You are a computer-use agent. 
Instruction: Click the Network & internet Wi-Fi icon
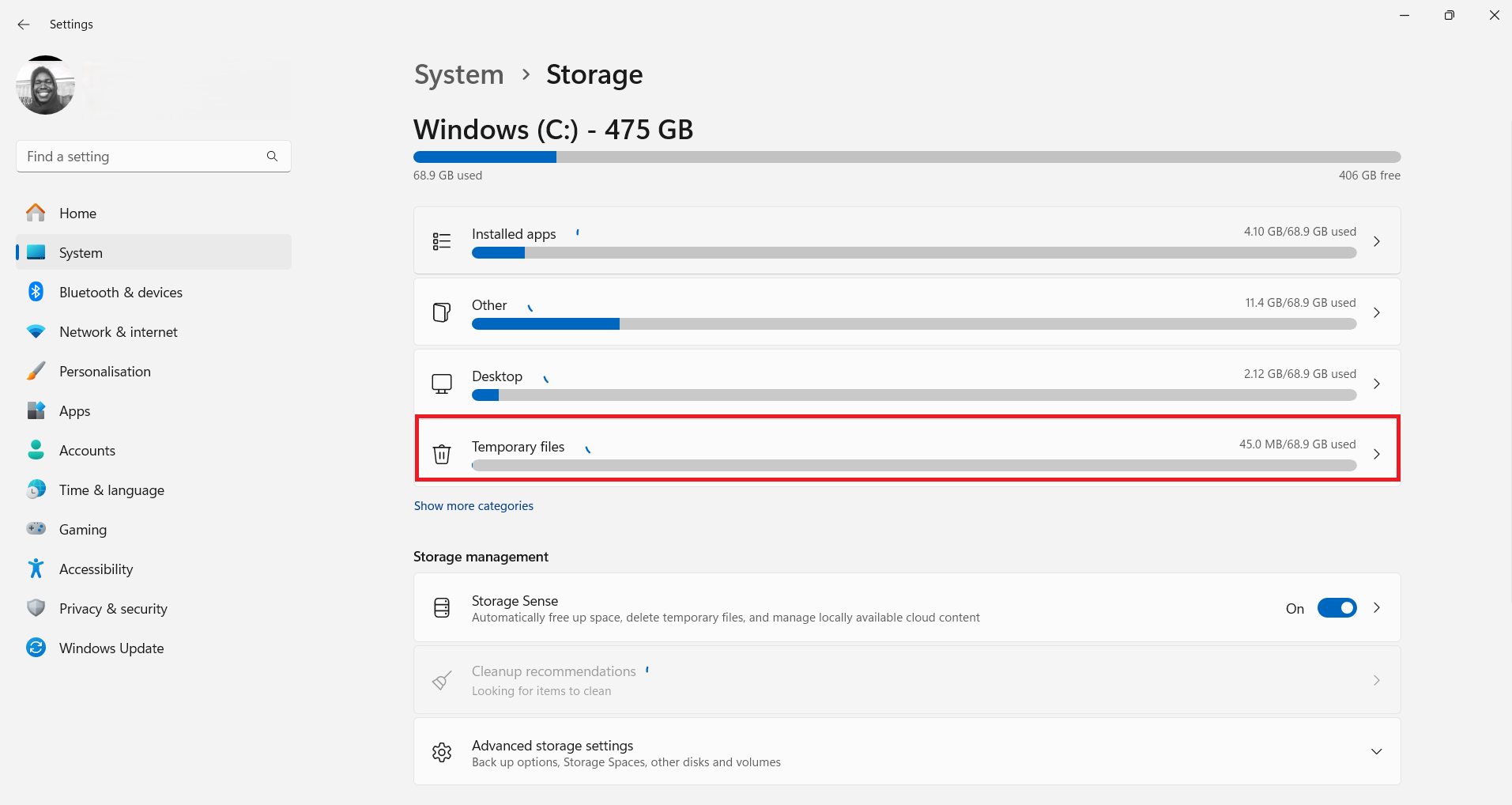coord(36,332)
